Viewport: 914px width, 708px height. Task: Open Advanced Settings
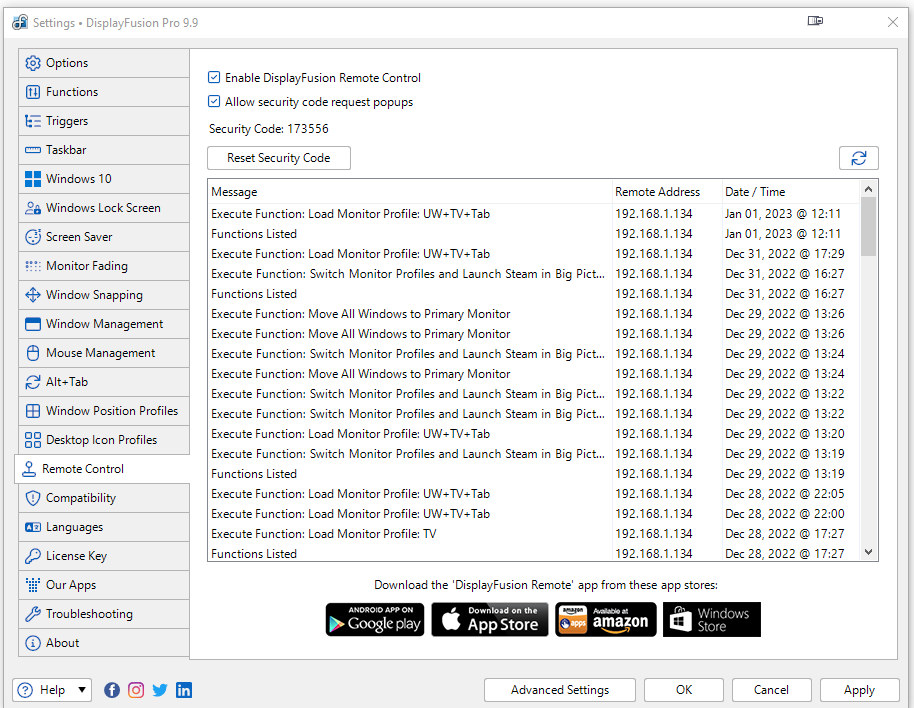click(x=560, y=690)
